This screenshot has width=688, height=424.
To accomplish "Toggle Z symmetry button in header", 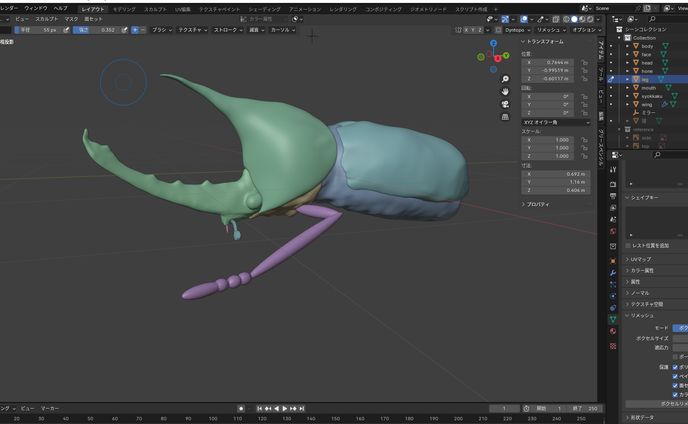I will coord(480,30).
